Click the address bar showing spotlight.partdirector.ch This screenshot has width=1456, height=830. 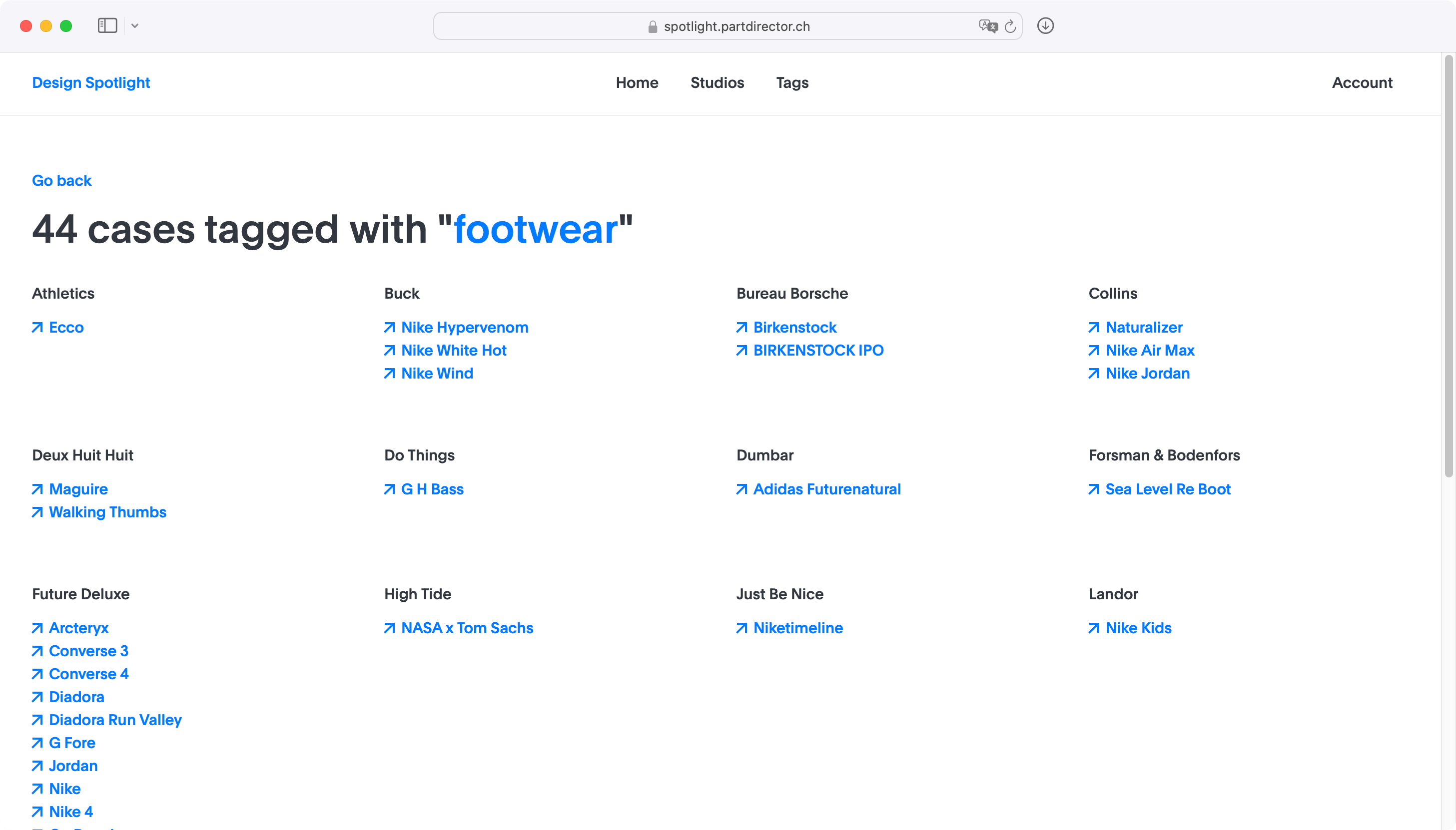(x=727, y=26)
